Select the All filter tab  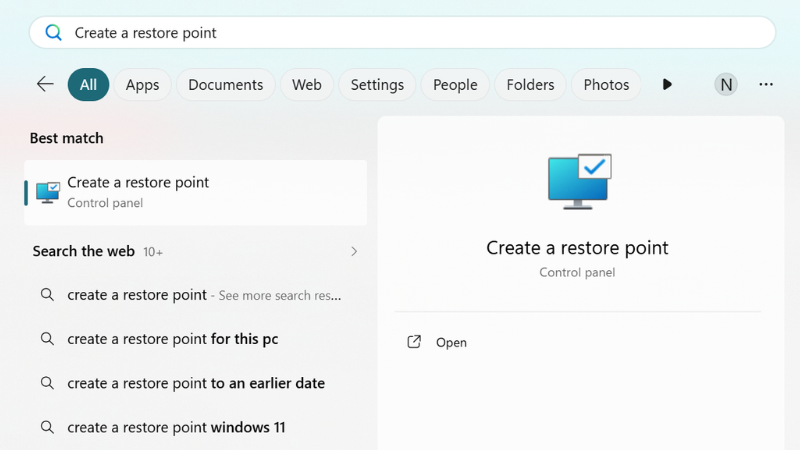point(88,85)
